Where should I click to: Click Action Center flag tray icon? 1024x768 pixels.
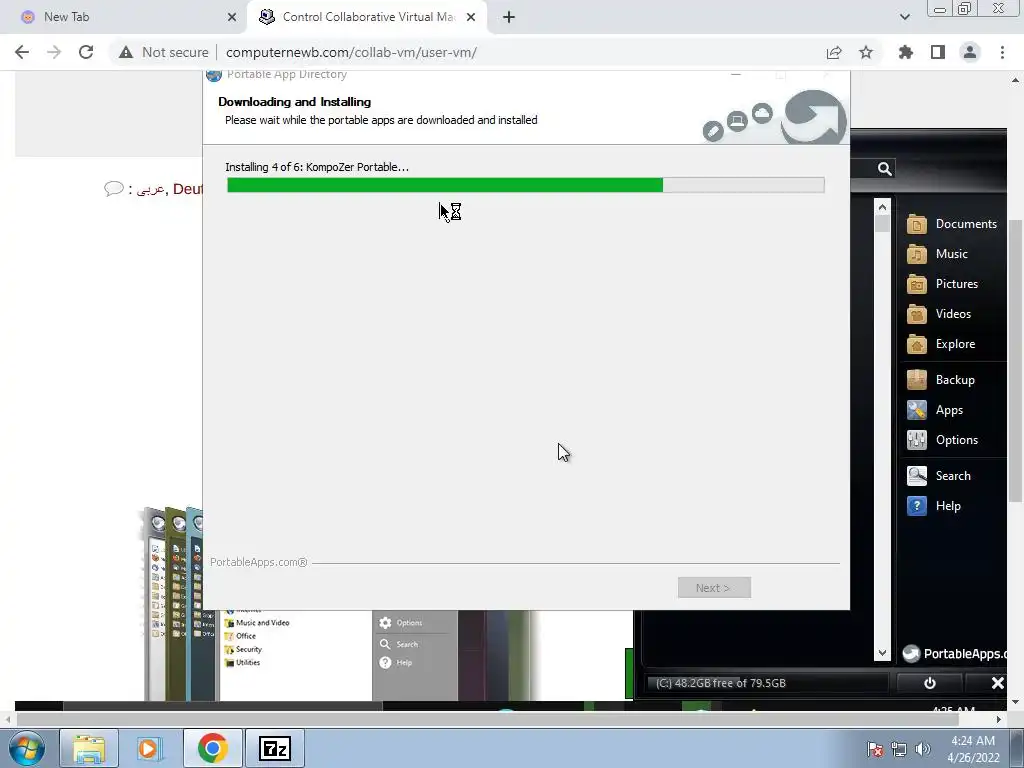[x=875, y=749]
